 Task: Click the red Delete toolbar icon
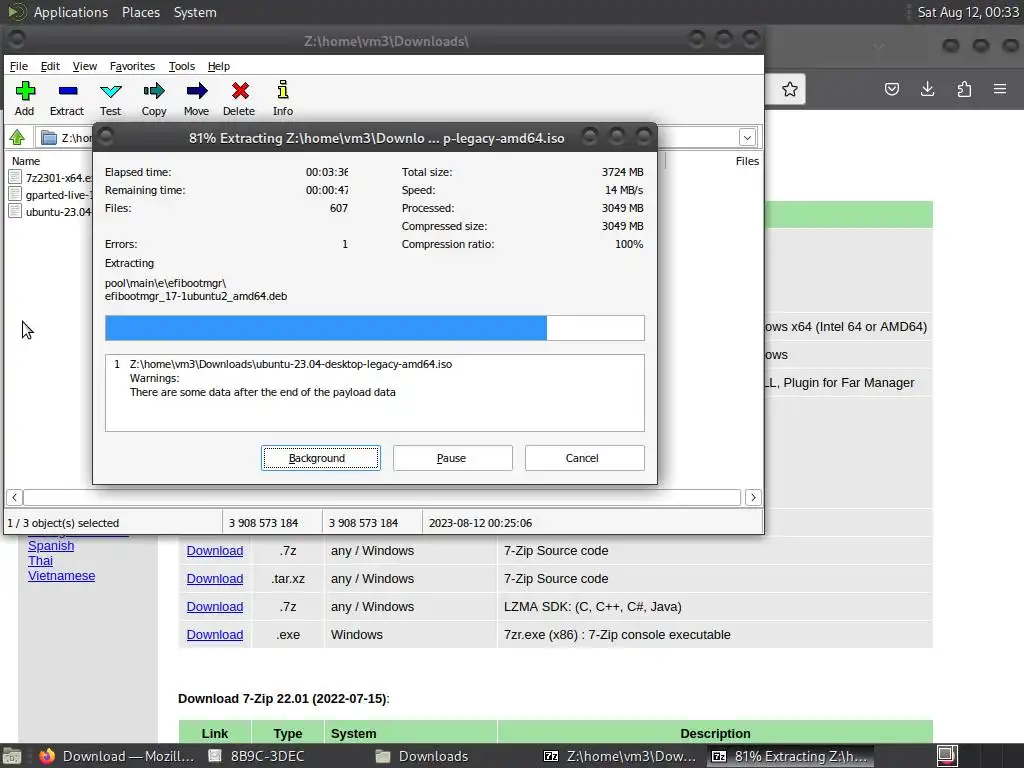[x=239, y=98]
